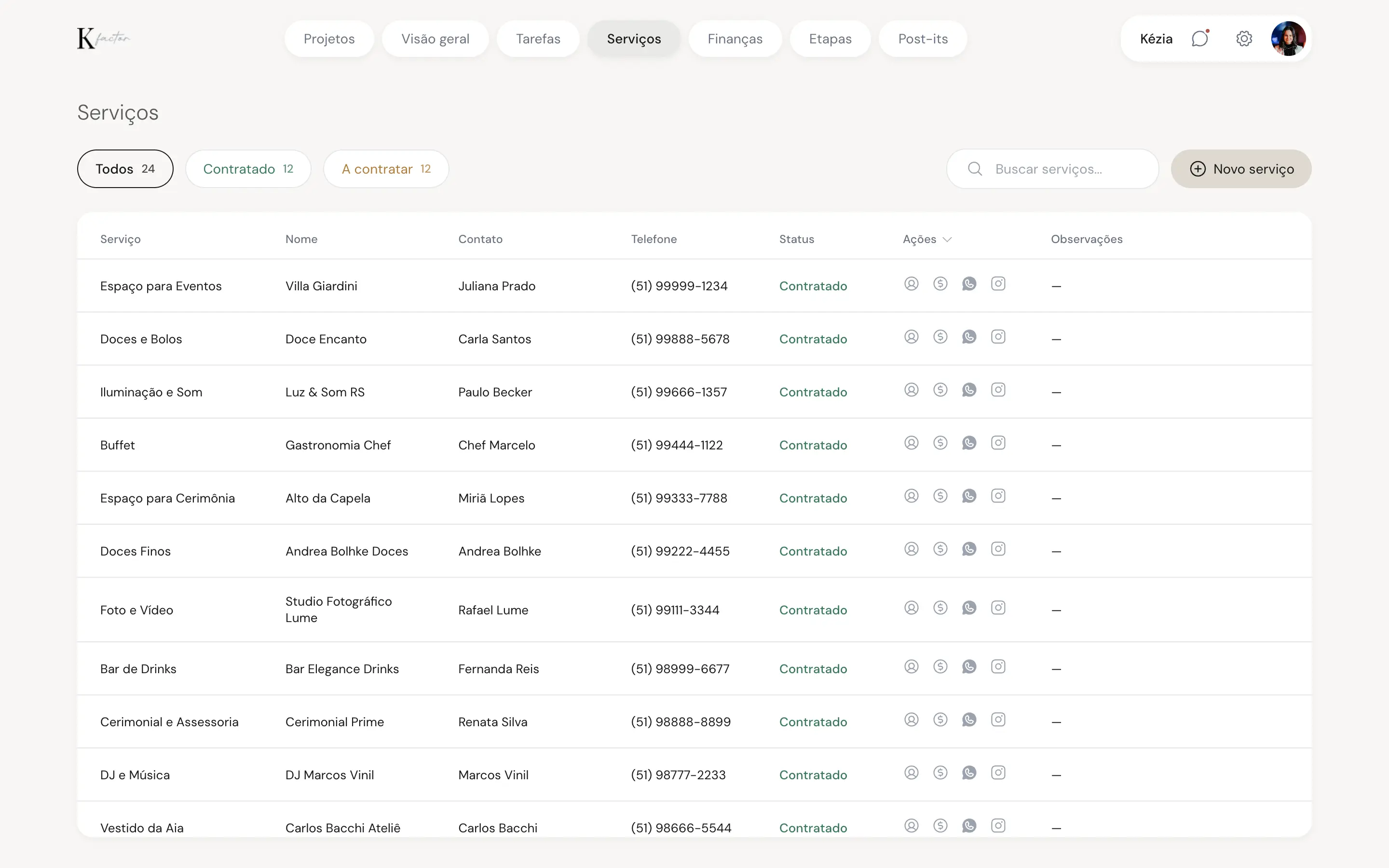Open WhatsApp for Carlos Bacchi Ateliê row
The width and height of the screenshot is (1389, 868).
point(969,826)
